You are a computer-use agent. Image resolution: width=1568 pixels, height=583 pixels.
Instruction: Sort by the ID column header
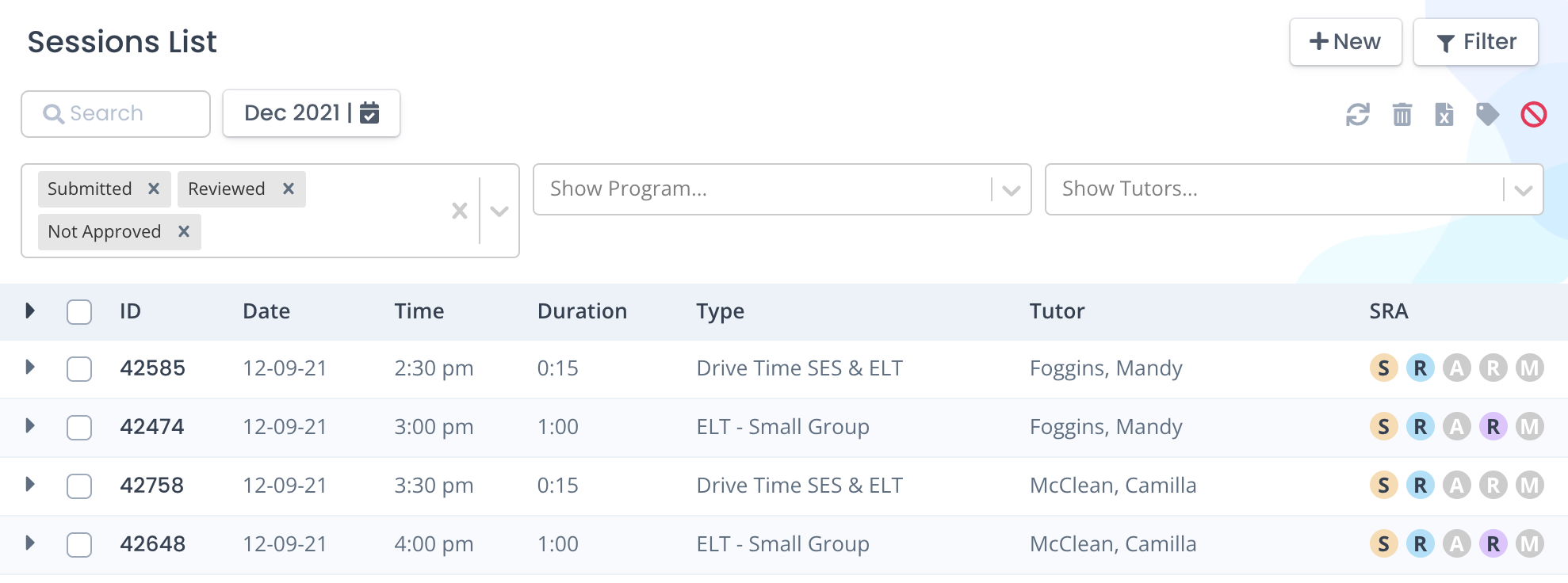(x=131, y=311)
